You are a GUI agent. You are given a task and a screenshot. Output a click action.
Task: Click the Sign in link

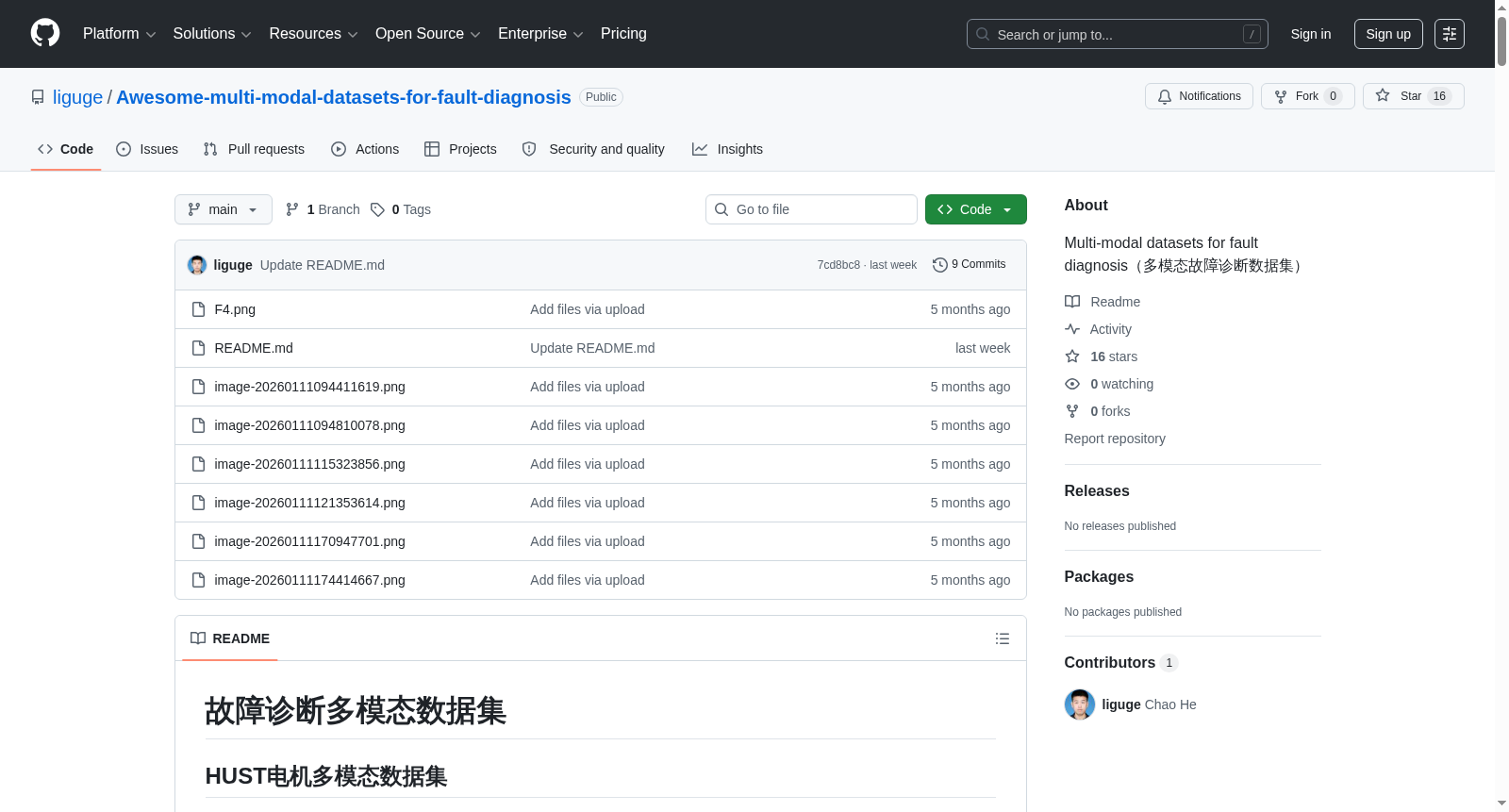(1311, 34)
